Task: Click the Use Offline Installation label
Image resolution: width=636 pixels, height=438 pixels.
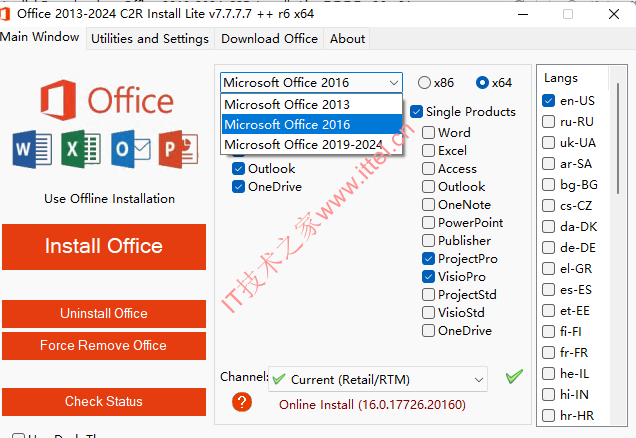Action: click(x=110, y=199)
